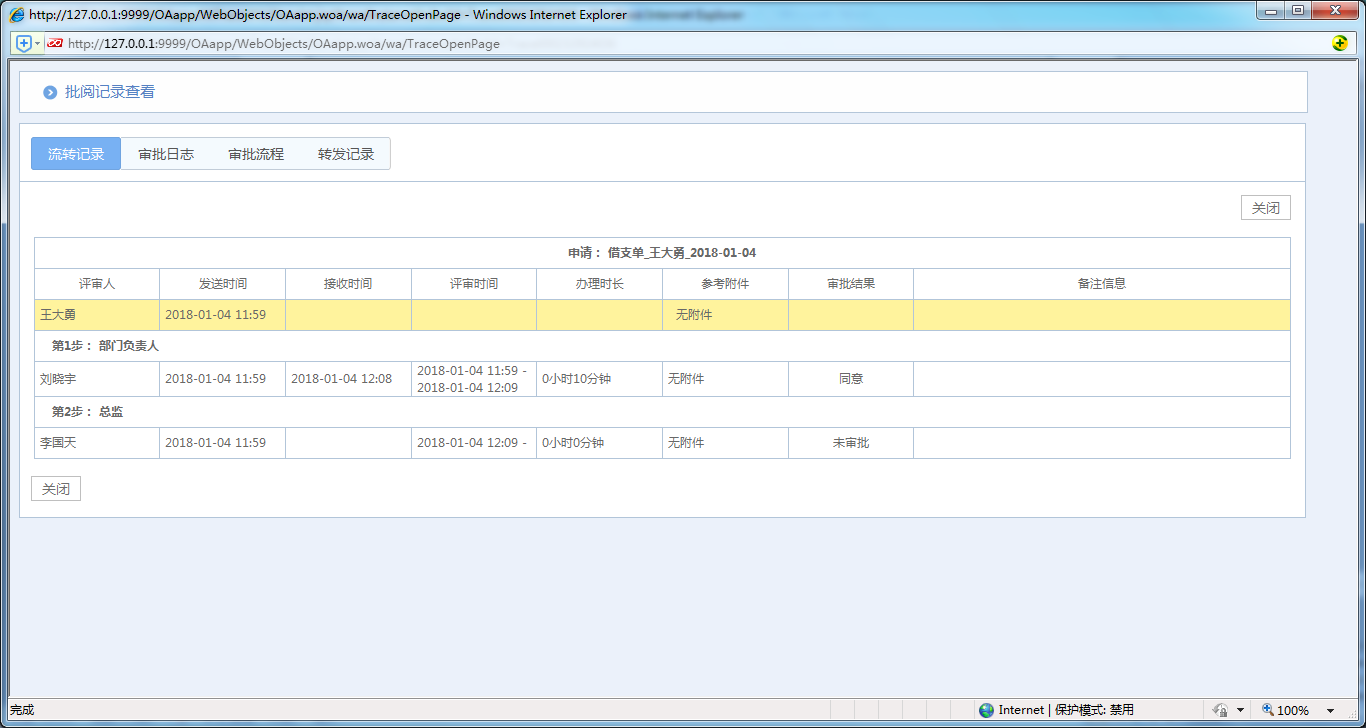This screenshot has width=1366, height=728.
Task: Open the 审批日志 tab
Action: tap(166, 154)
